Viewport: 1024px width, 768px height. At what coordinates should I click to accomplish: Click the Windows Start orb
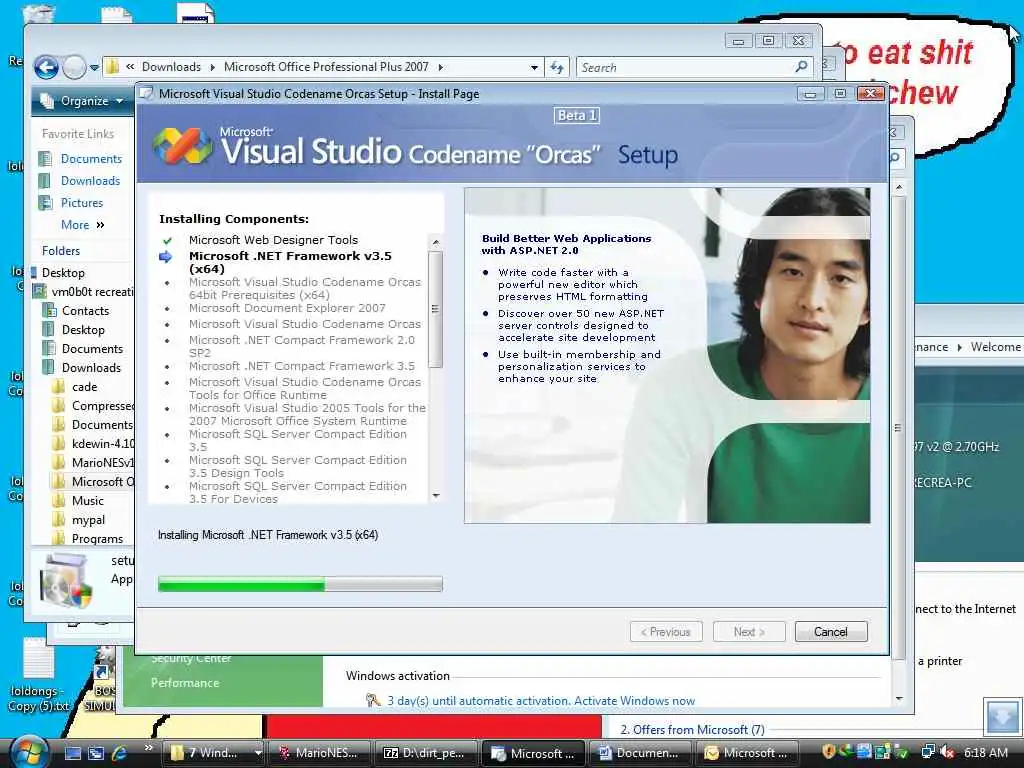[x=29, y=752]
